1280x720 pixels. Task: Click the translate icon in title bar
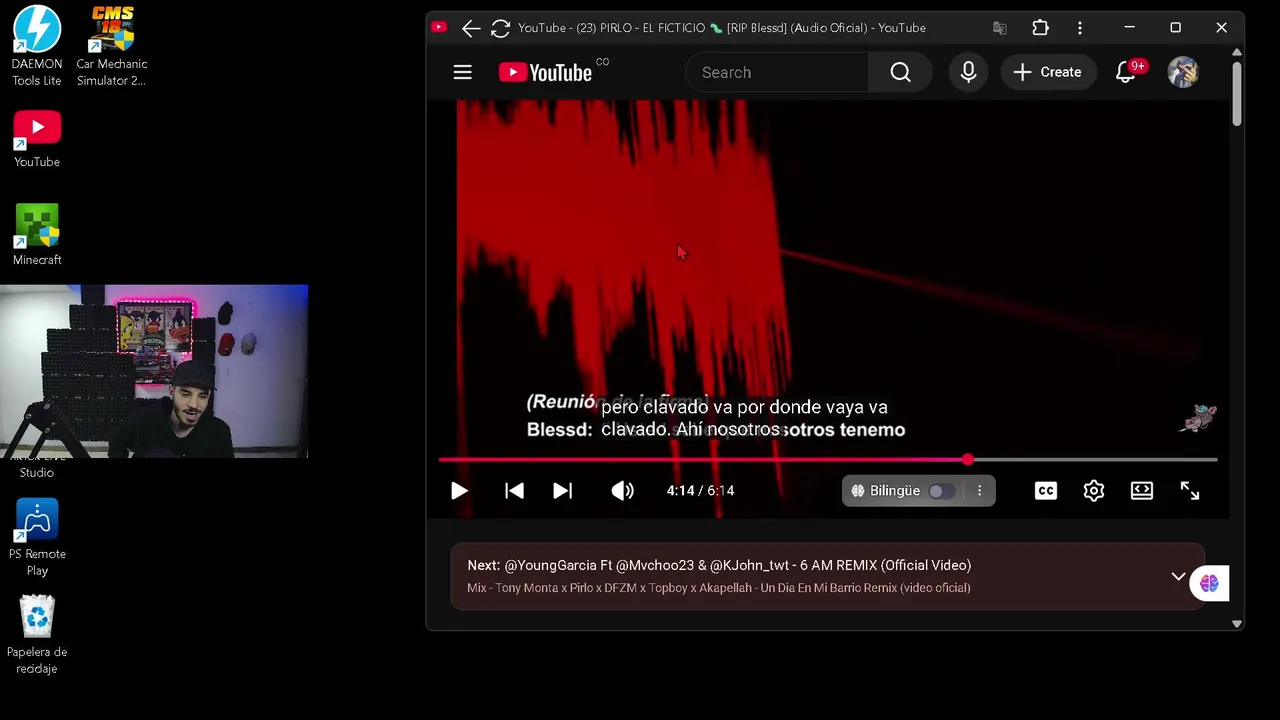click(x=999, y=28)
